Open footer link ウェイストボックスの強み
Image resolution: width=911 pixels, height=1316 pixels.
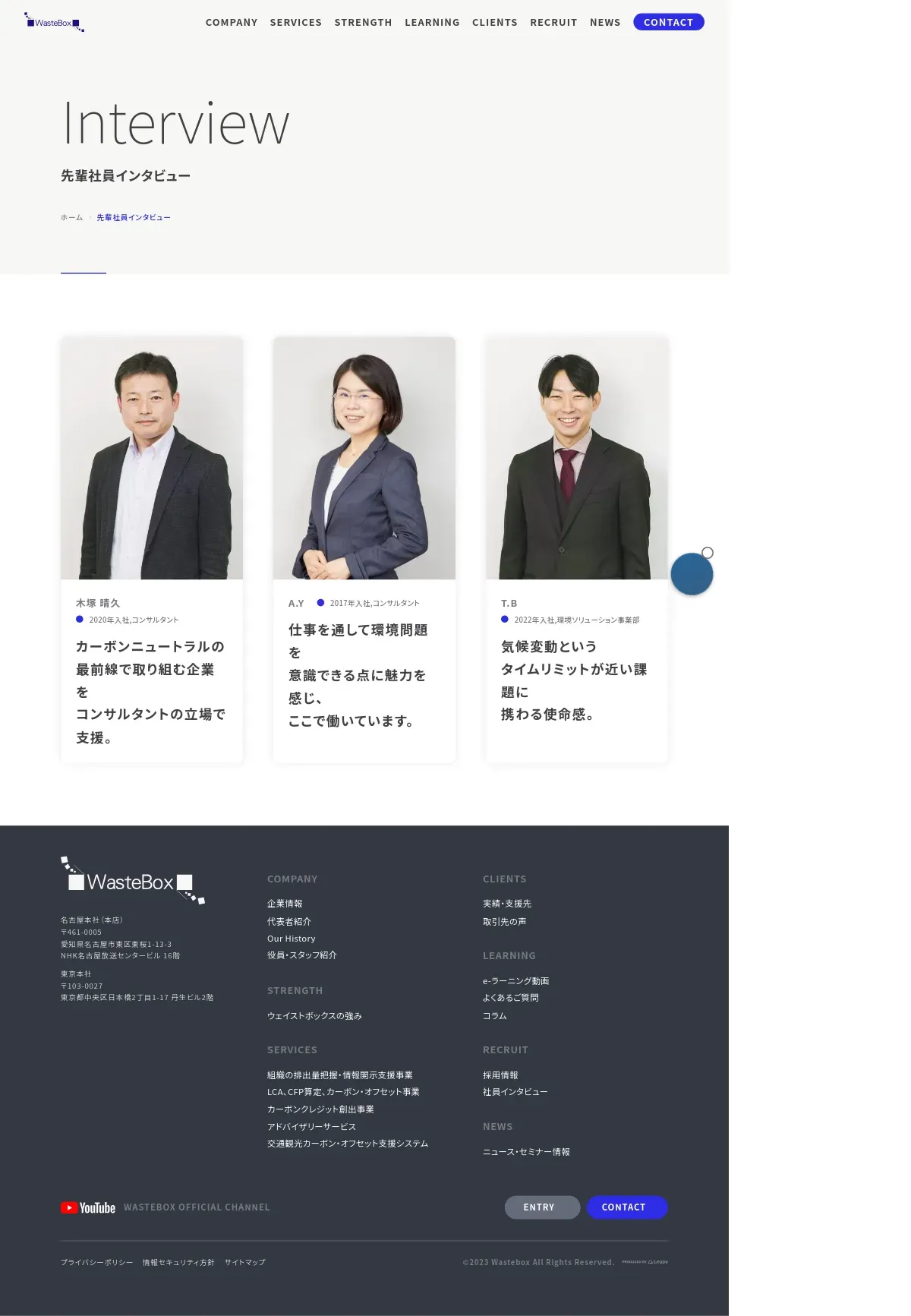pyautogui.click(x=315, y=1016)
